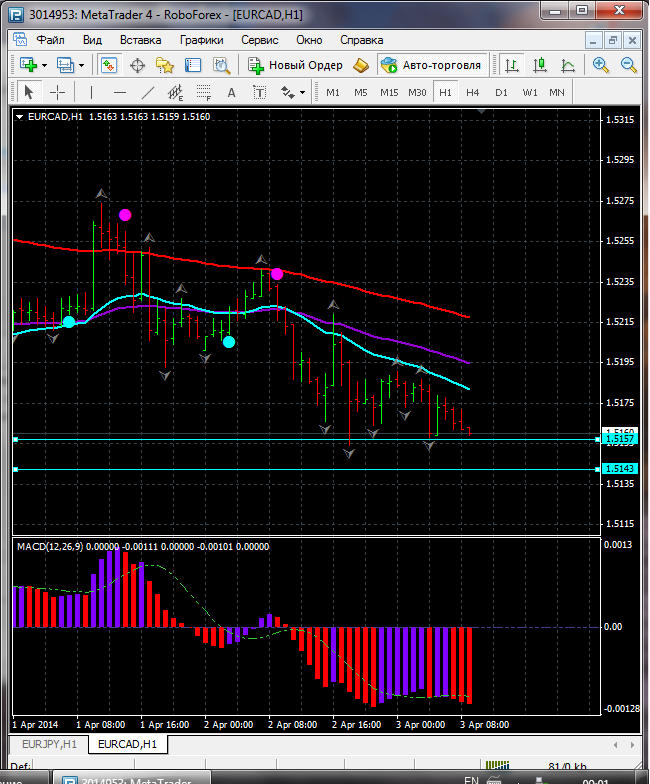The height and width of the screenshot is (784, 650).
Task: Click the 1.5157 price label
Action: (620, 438)
